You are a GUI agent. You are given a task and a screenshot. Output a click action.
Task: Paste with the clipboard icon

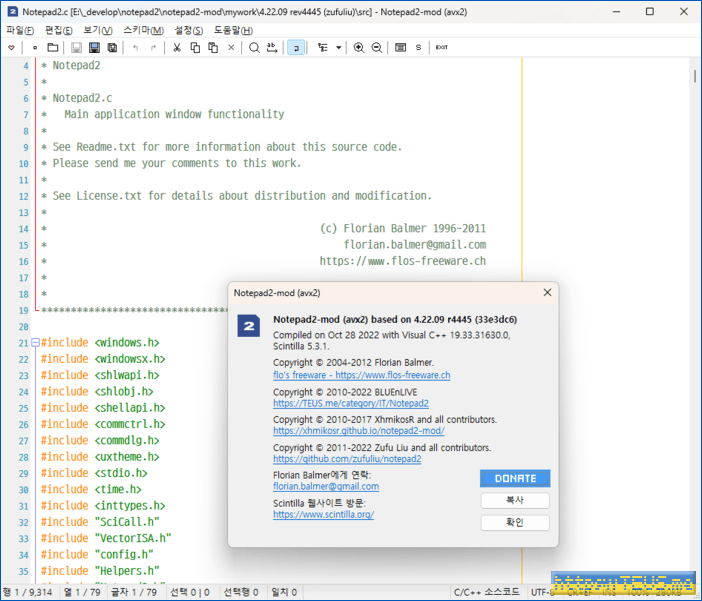point(213,47)
